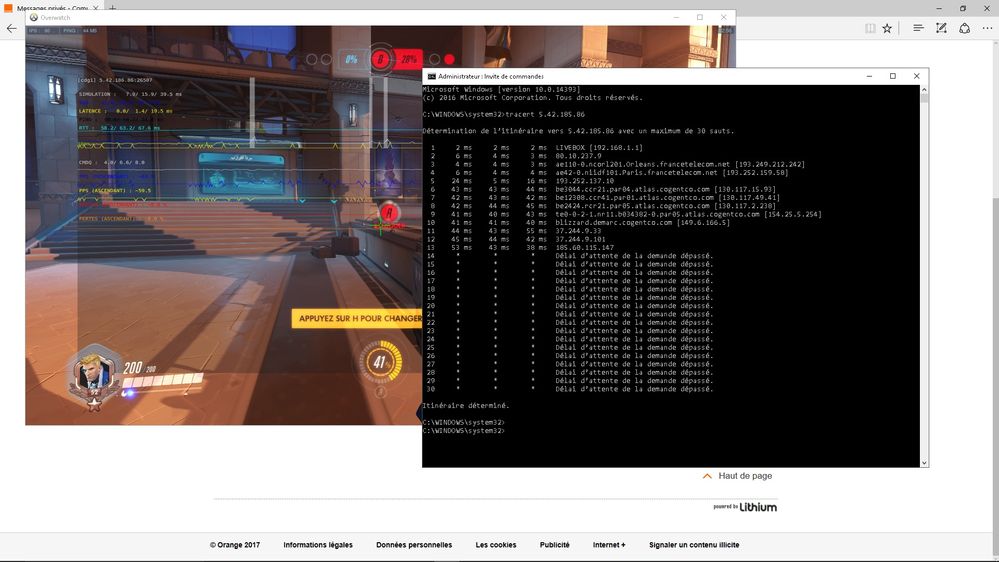Click the © Orange 2017 footer text

[x=234, y=545]
